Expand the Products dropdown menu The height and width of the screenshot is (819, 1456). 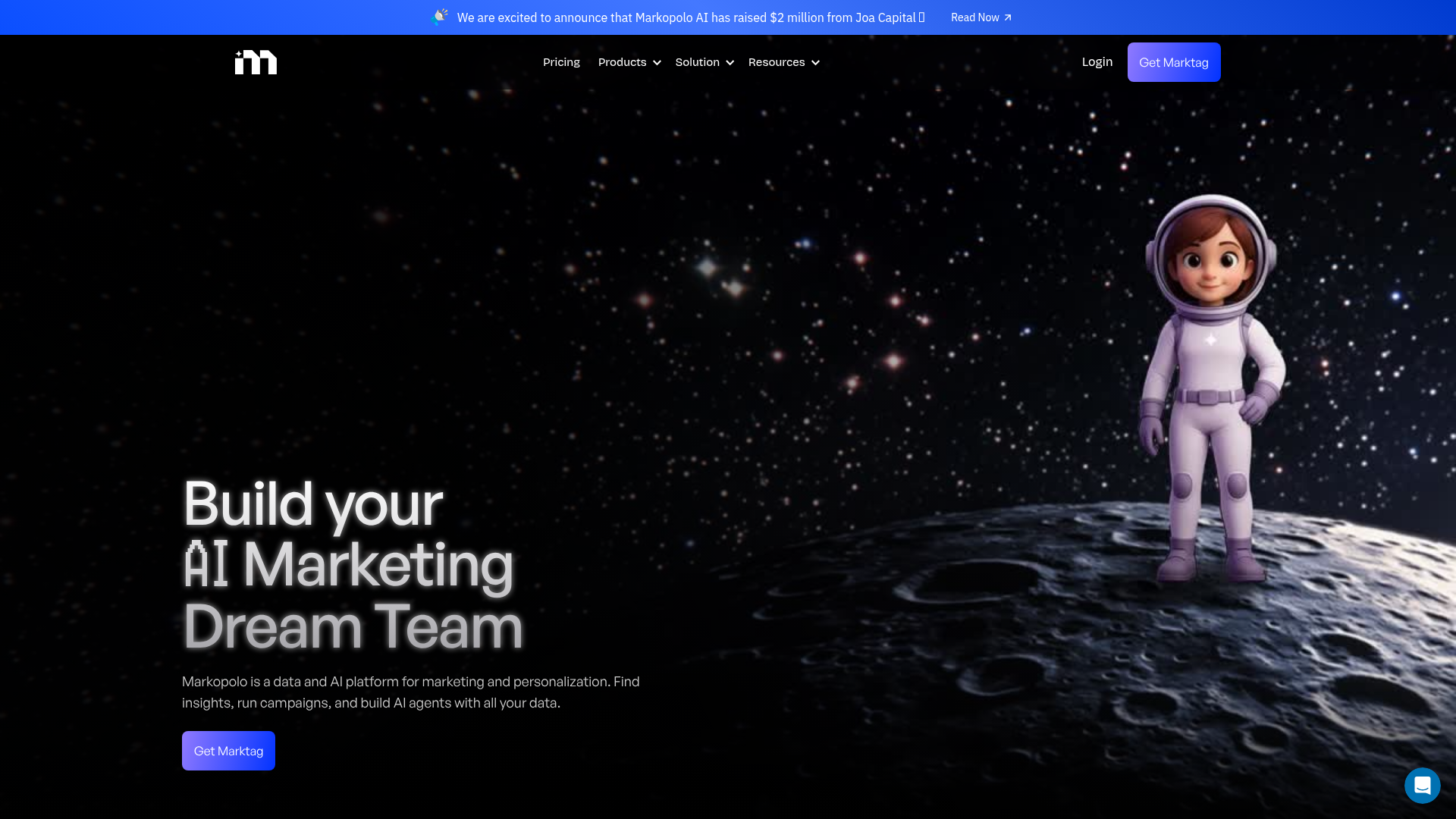pos(629,62)
